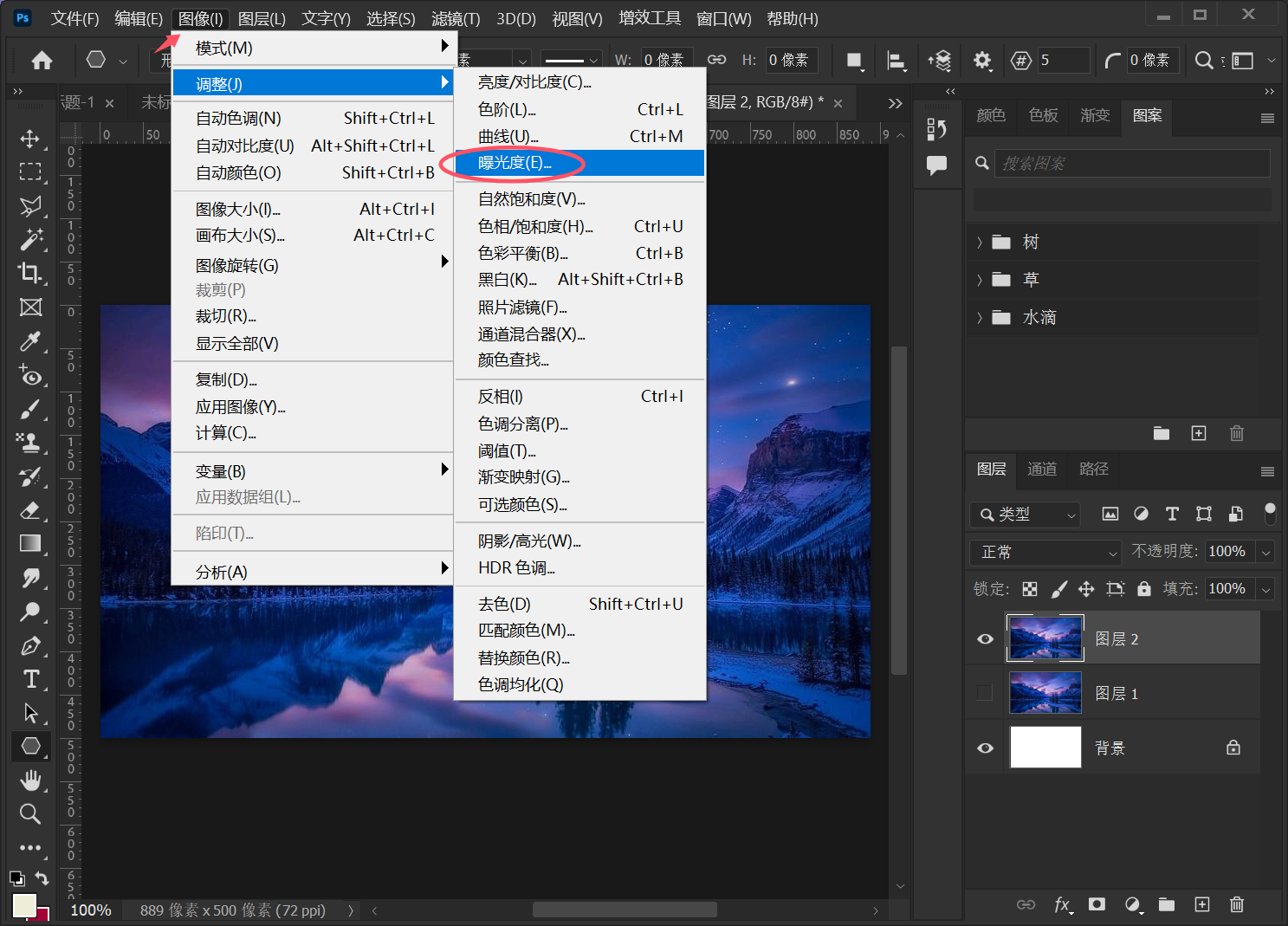
Task: Select the Gradient tool
Action: point(30,543)
